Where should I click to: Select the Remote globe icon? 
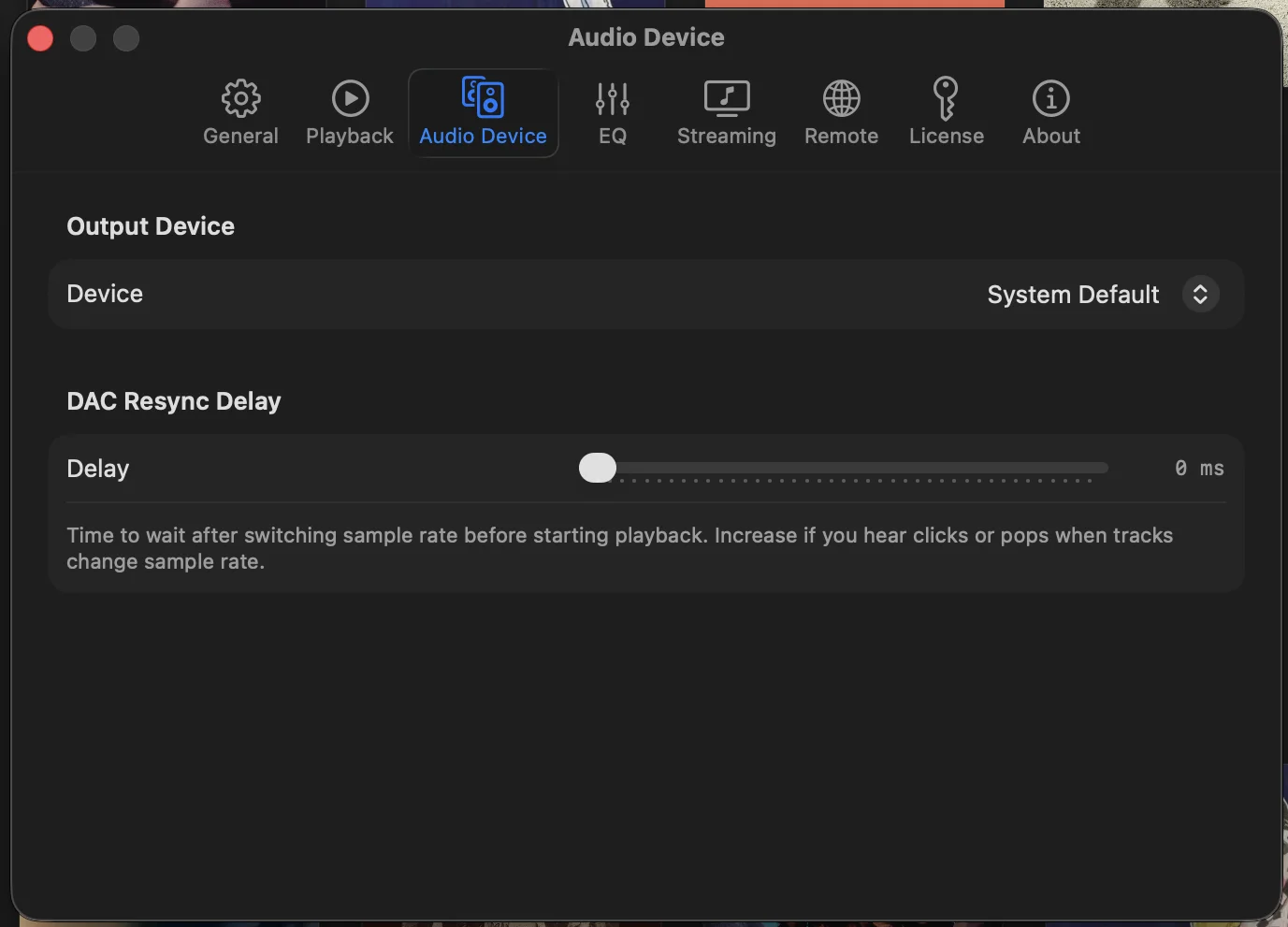point(840,98)
